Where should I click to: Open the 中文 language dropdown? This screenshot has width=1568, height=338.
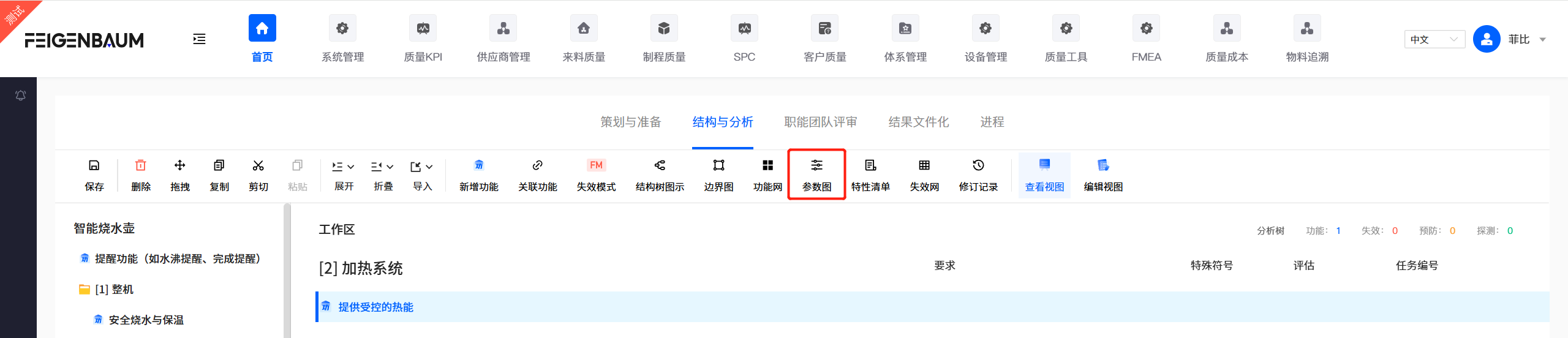pyautogui.click(x=1434, y=39)
